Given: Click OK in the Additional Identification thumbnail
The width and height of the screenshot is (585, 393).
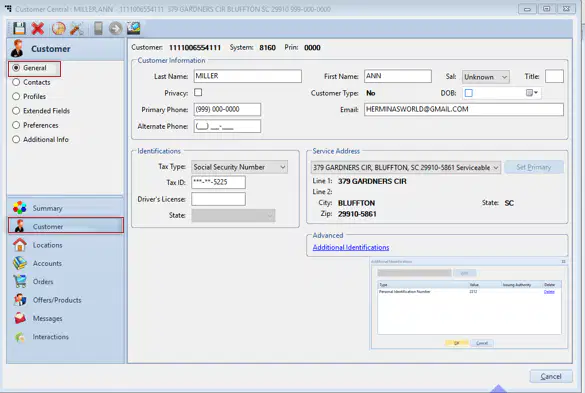Looking at the screenshot, I should pos(457,343).
